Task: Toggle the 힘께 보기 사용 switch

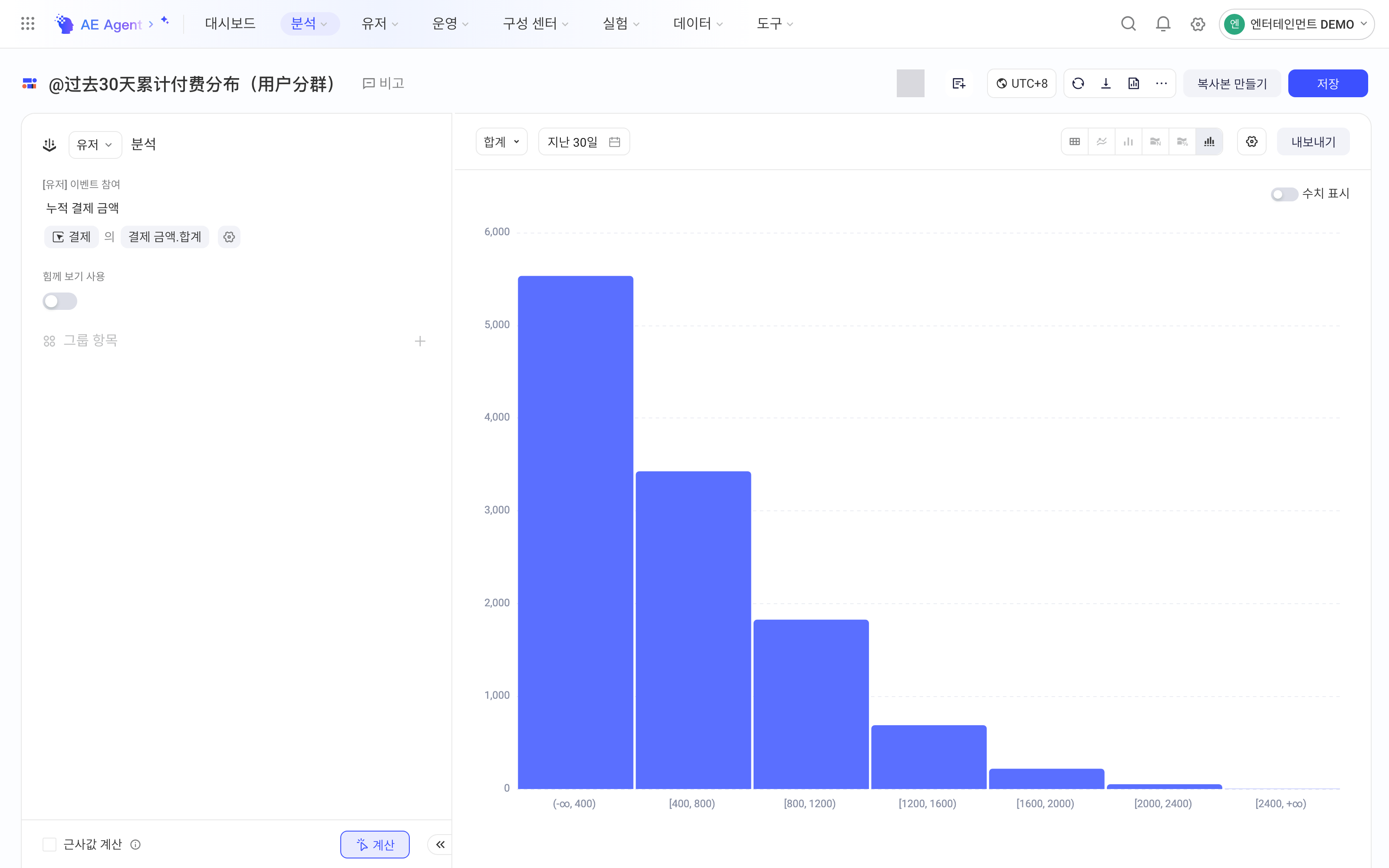Action: coord(60,301)
